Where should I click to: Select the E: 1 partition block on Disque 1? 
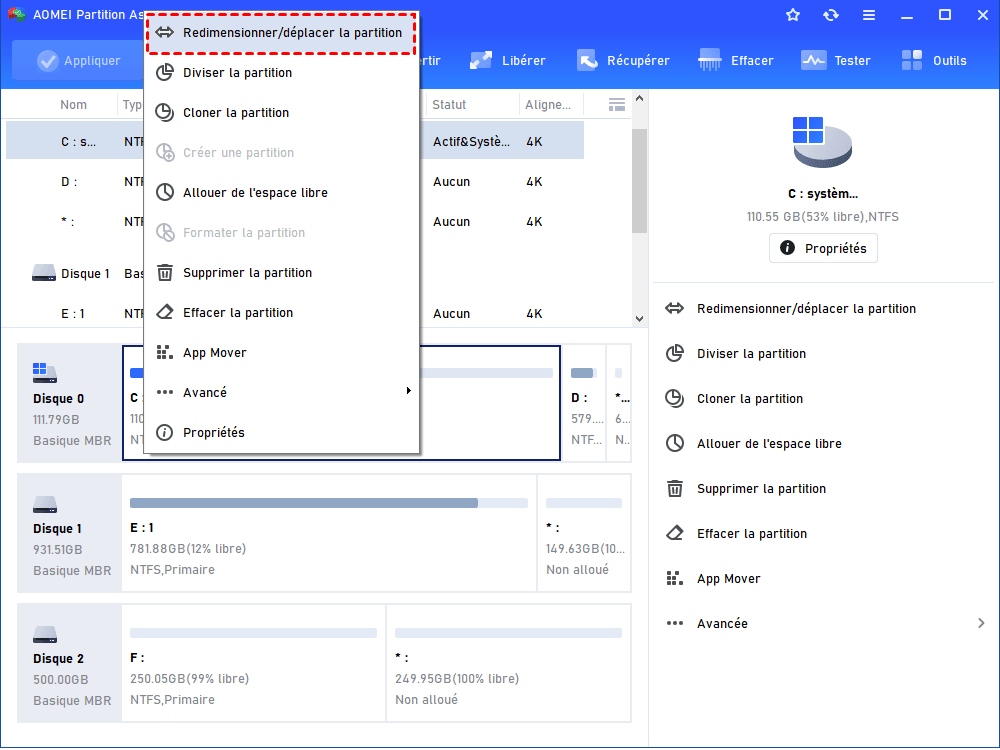(329, 533)
